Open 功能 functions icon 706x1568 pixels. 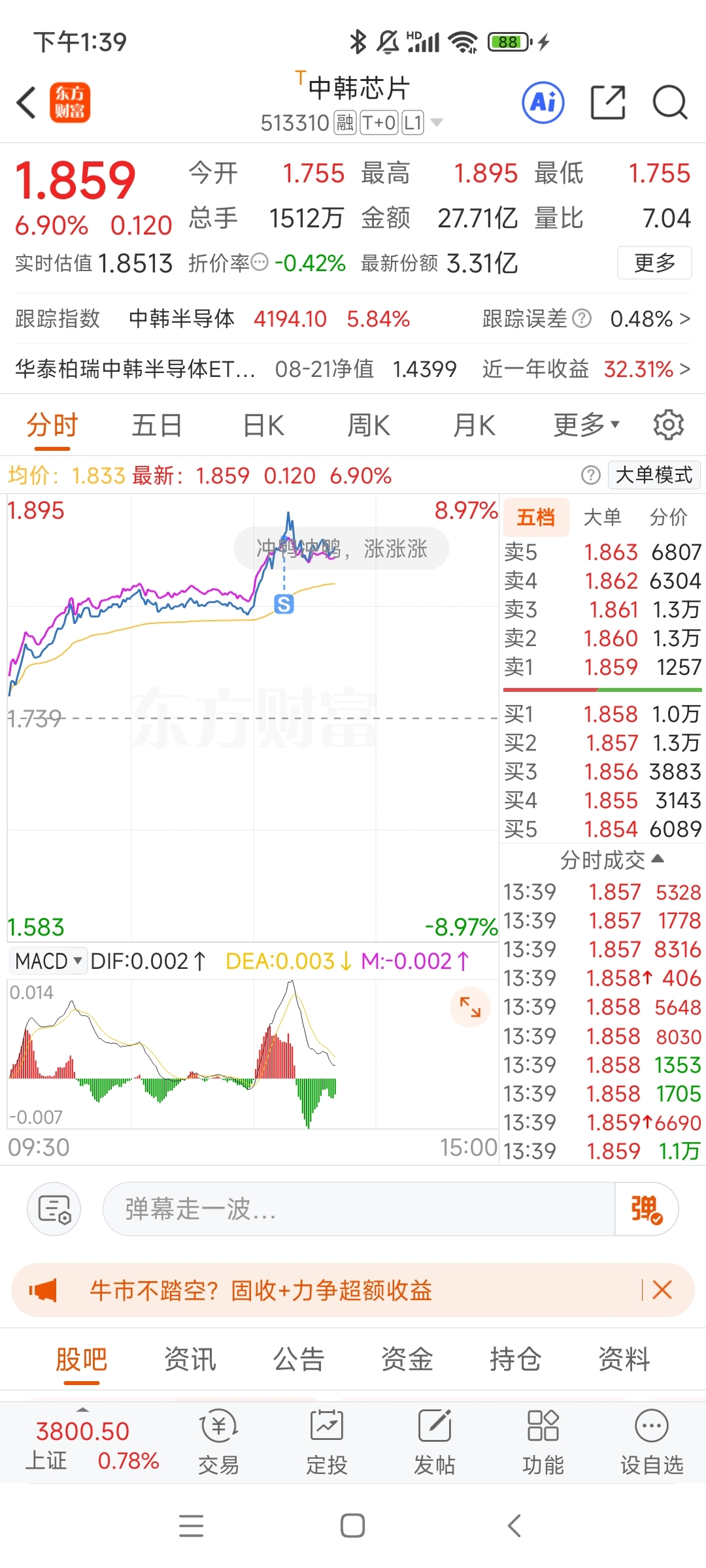coord(543,1442)
